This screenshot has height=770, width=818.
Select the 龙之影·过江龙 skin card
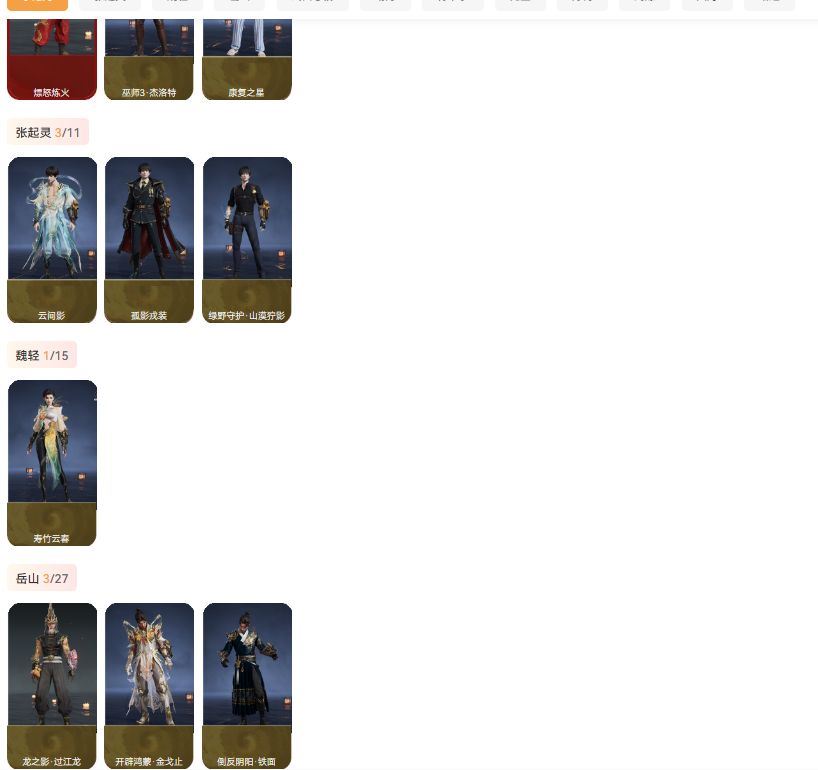tap(52, 686)
